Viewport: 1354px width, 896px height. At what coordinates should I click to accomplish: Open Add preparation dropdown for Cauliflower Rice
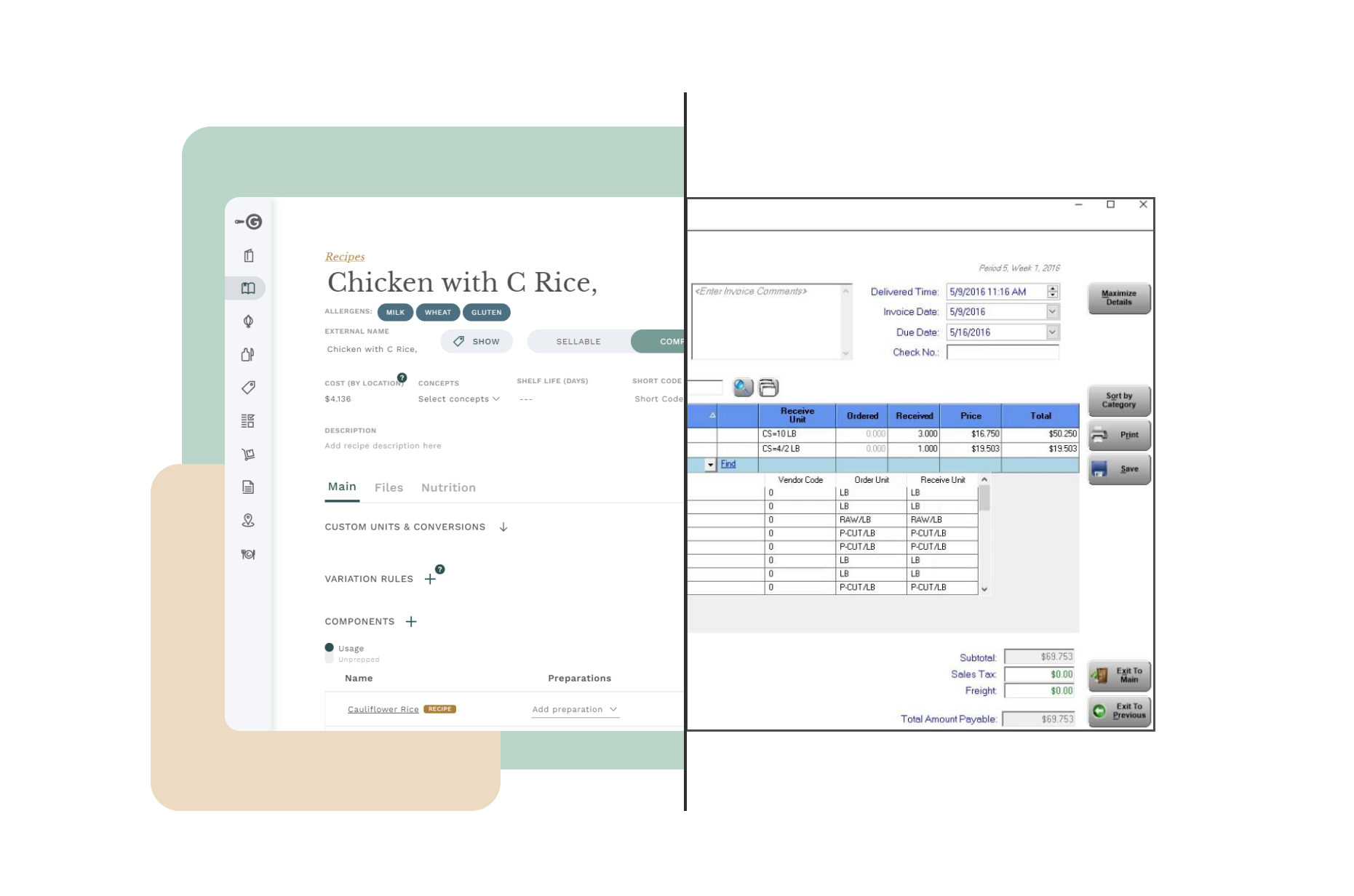pyautogui.click(x=575, y=709)
